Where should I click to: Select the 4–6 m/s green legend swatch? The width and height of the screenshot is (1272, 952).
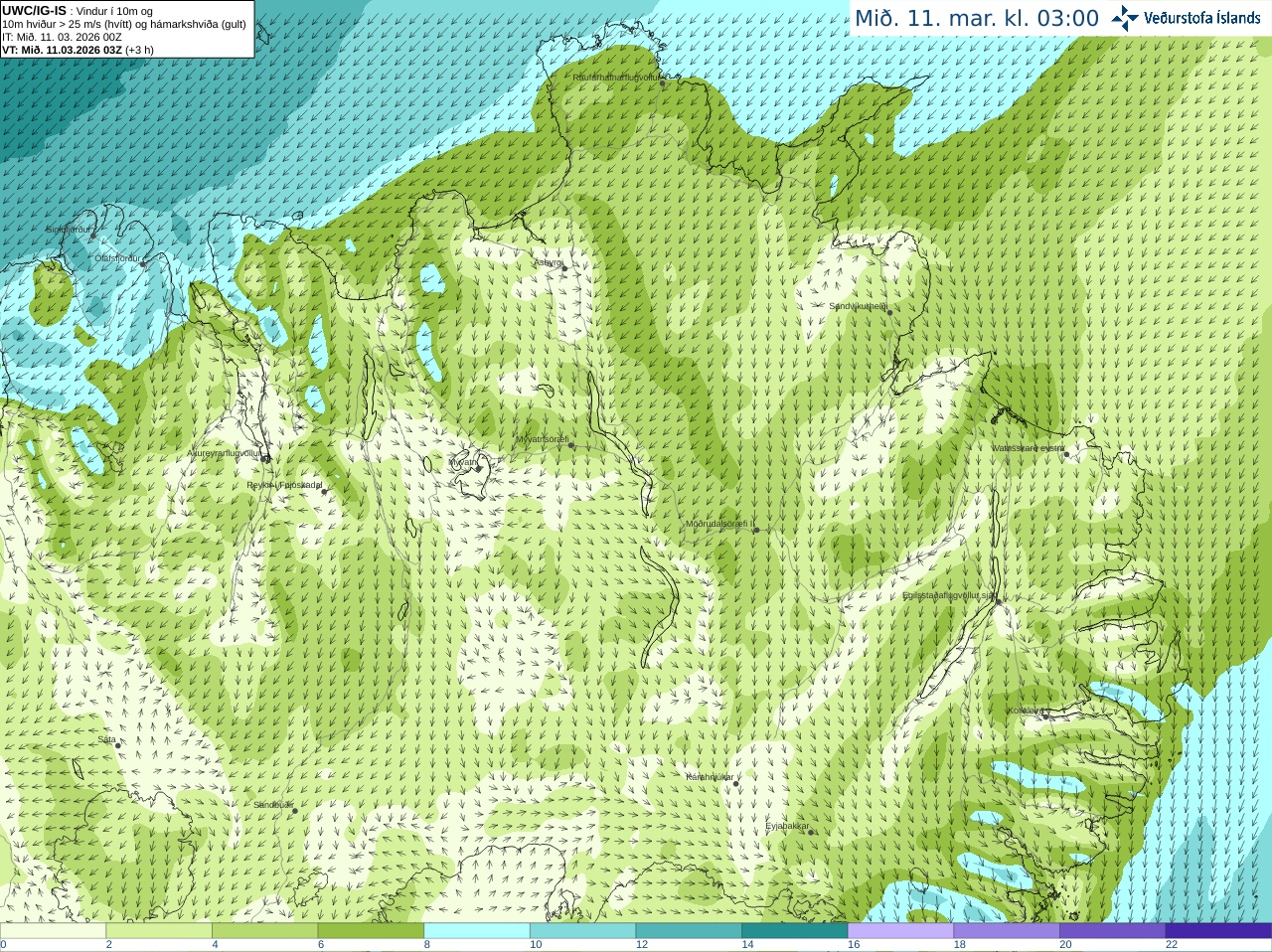coord(264,931)
